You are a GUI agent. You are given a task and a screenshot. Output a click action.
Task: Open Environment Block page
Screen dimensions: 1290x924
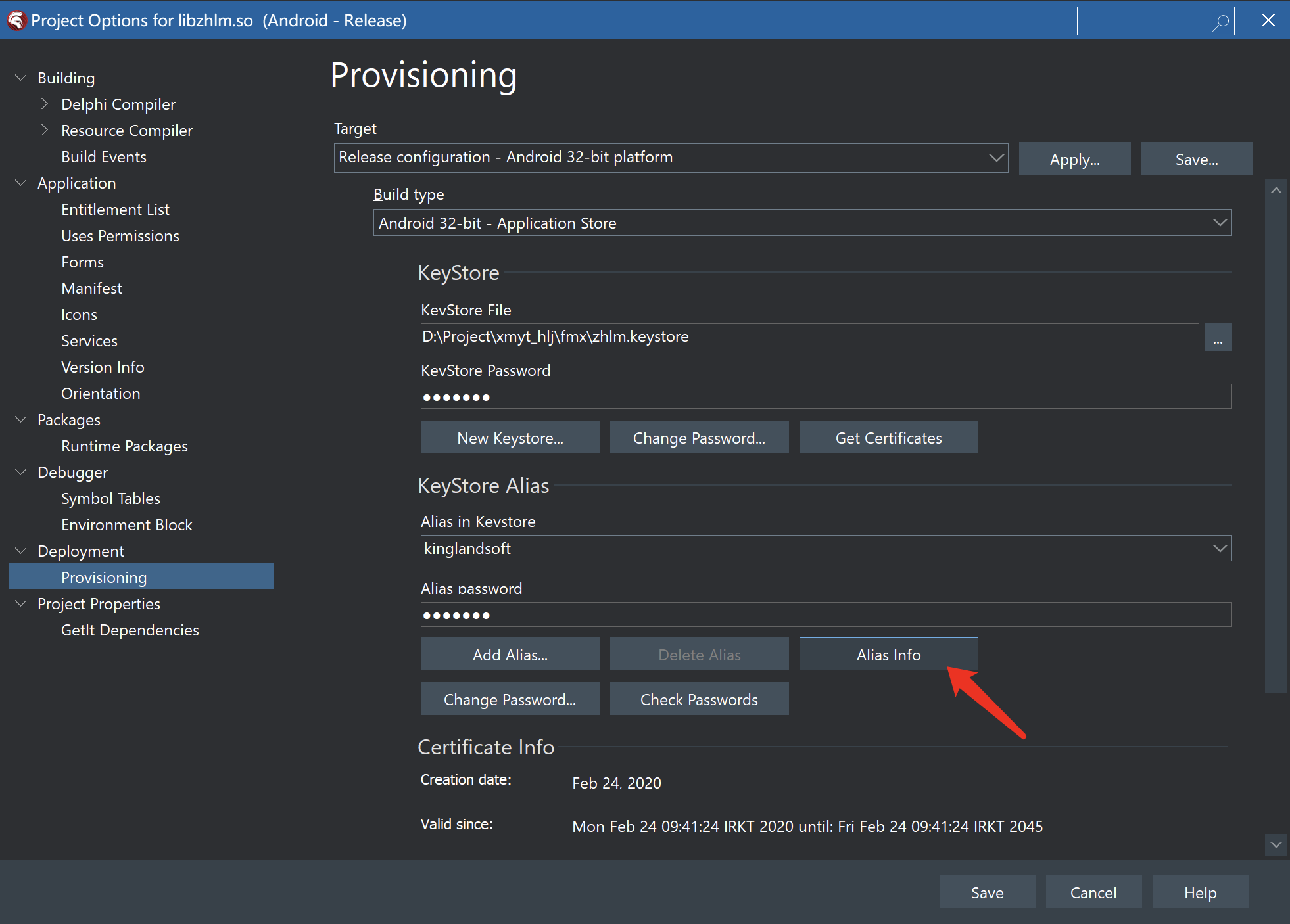click(x=127, y=525)
